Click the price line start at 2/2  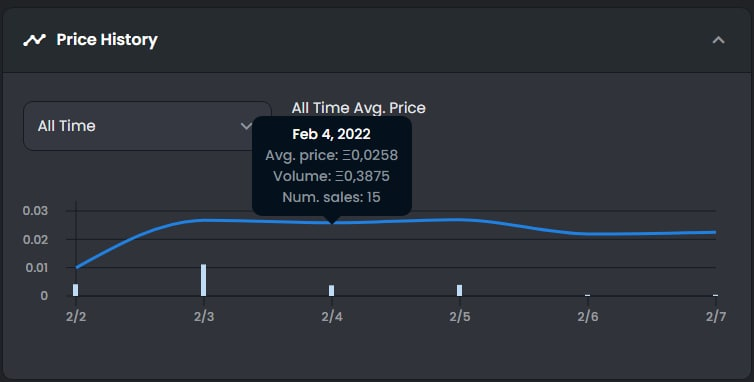[x=76, y=267]
